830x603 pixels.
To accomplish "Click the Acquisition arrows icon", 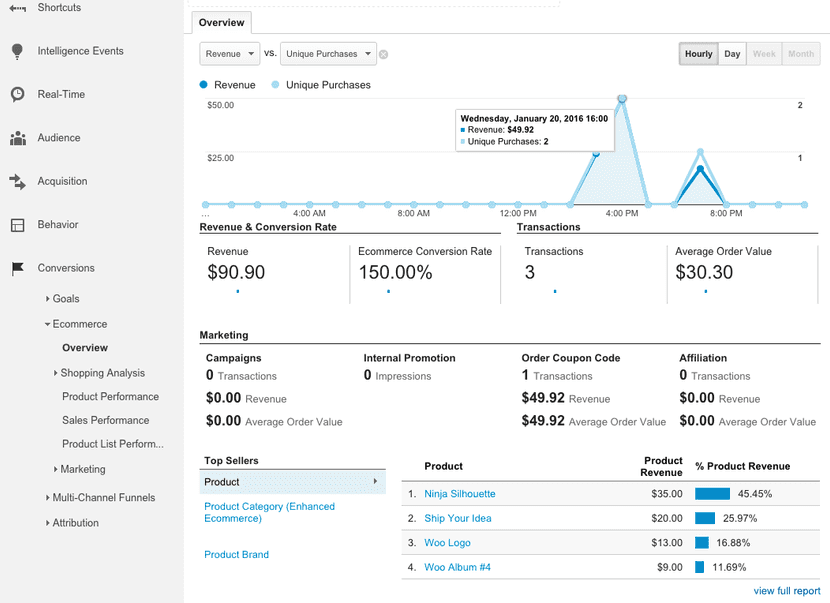I will 17,181.
